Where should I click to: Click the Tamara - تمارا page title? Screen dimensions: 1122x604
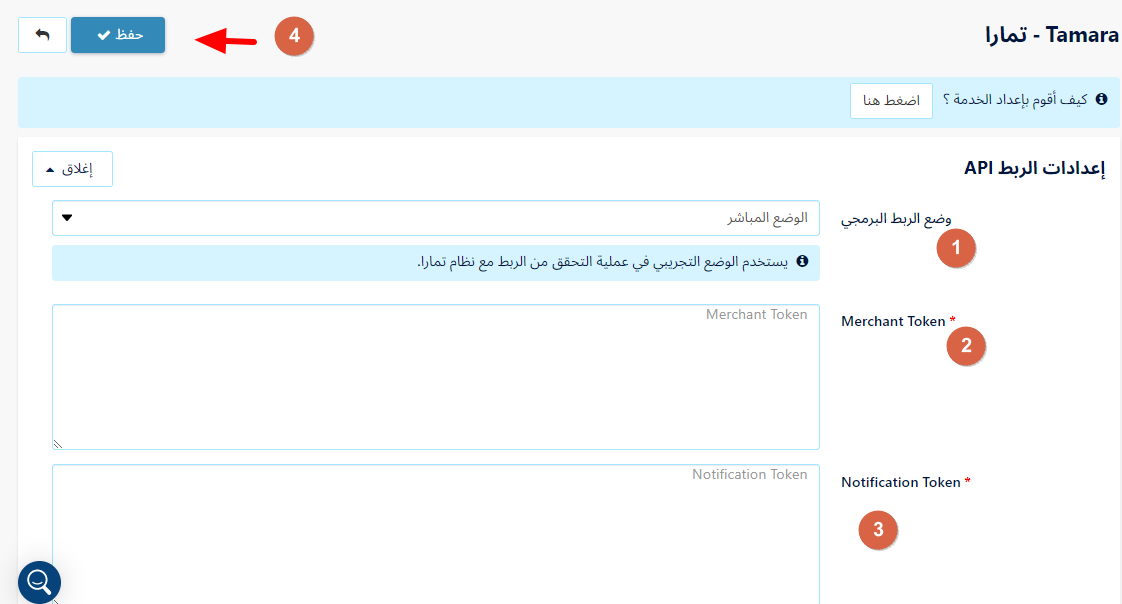coord(1051,34)
